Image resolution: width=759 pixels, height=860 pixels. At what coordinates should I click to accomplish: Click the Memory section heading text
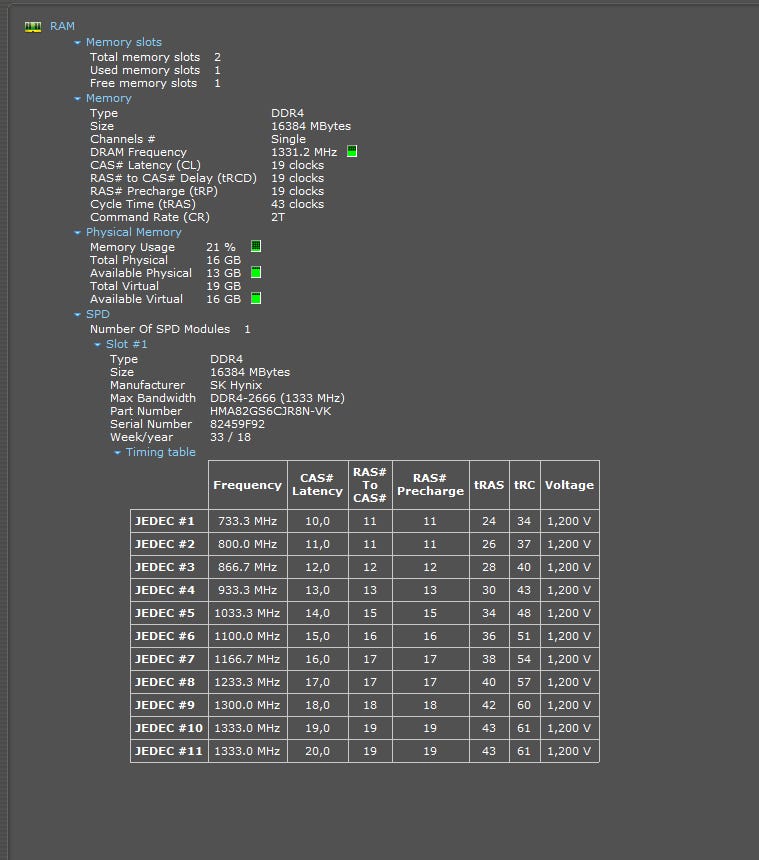(x=108, y=98)
